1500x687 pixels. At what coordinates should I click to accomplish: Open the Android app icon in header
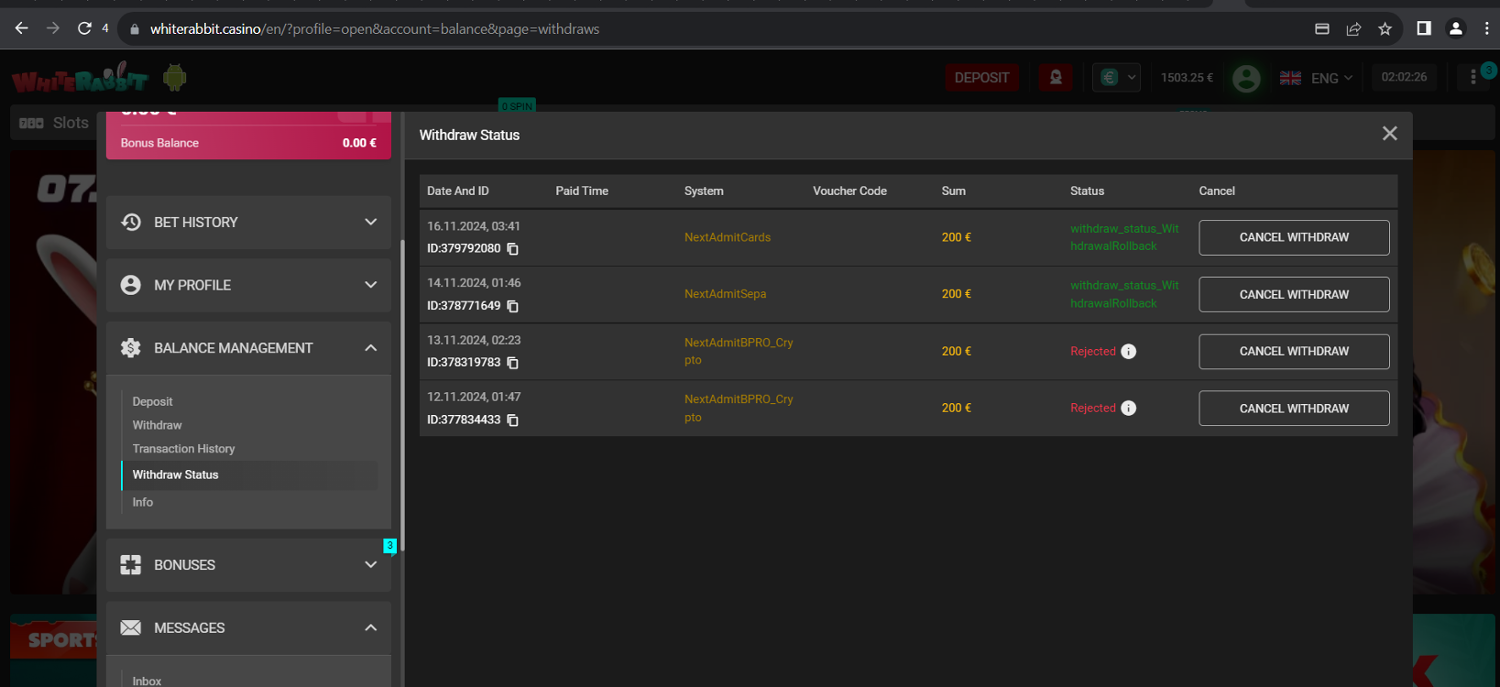click(175, 78)
